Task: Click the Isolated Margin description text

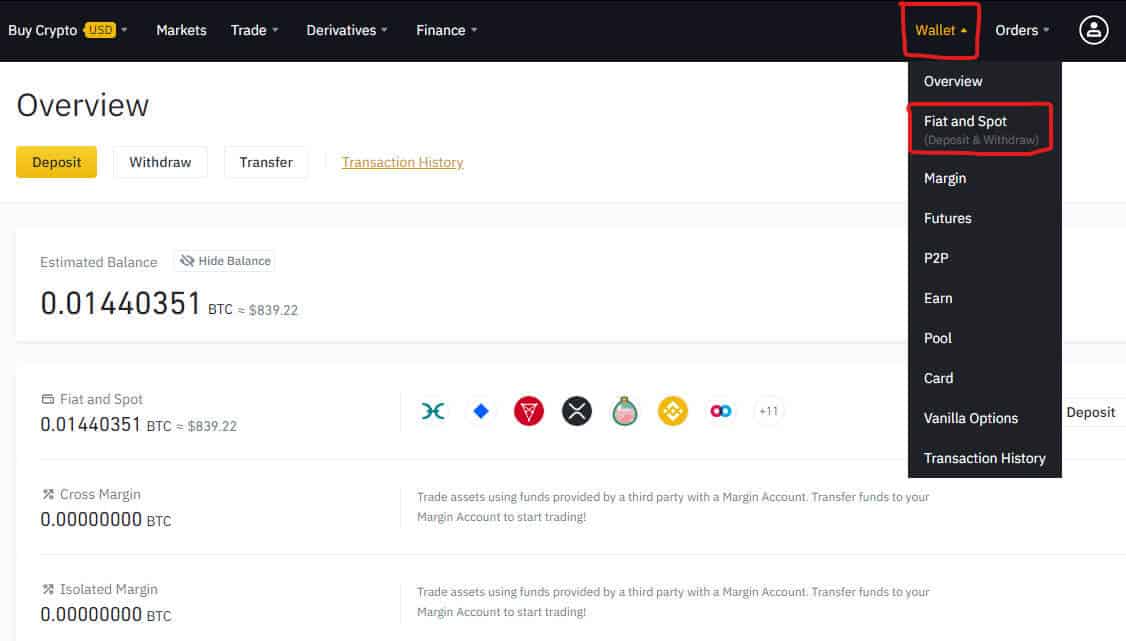Action: pos(673,602)
